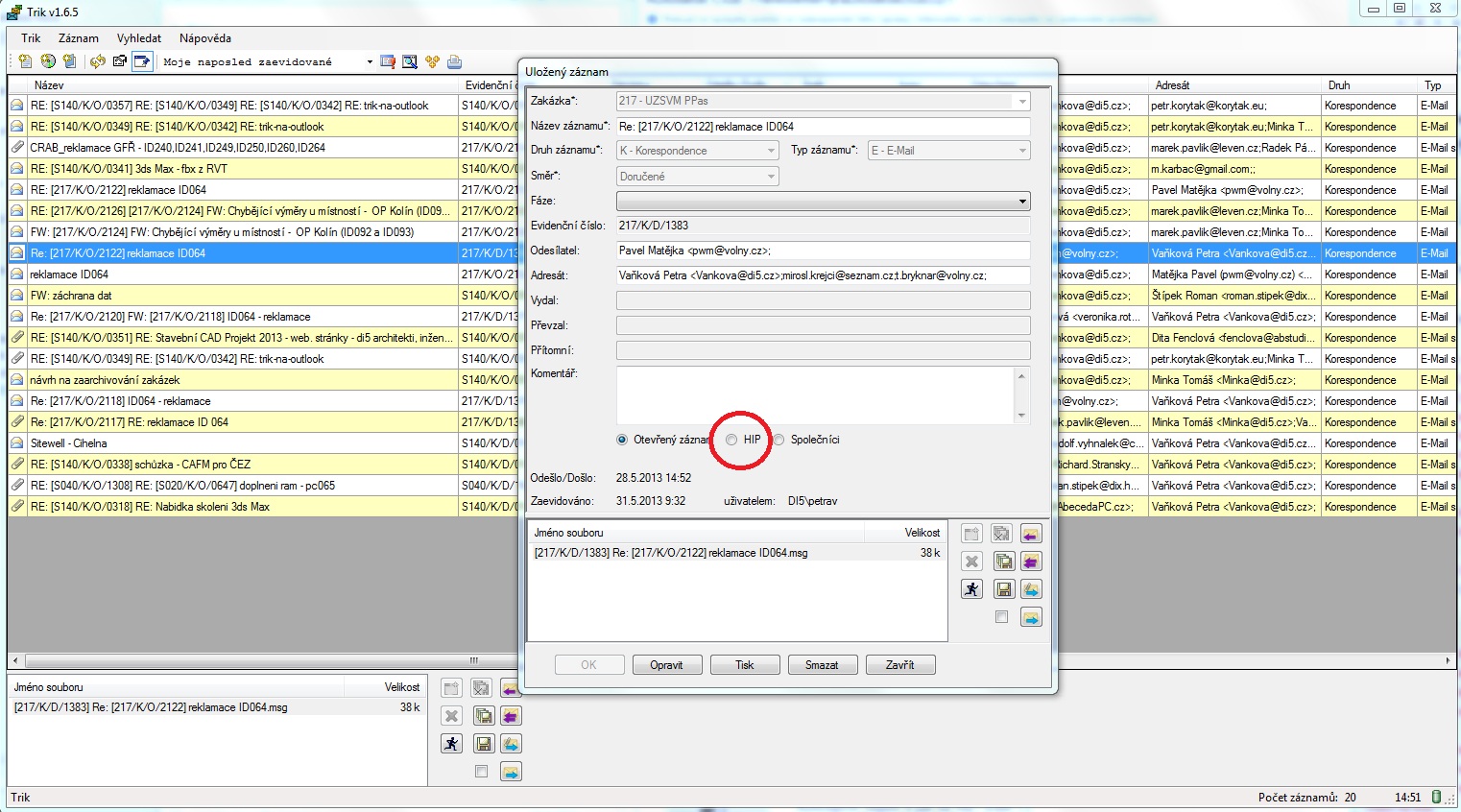Screen dimensions: 1461x812
Task: Open the Zakázka dropdown
Action: point(1022,101)
